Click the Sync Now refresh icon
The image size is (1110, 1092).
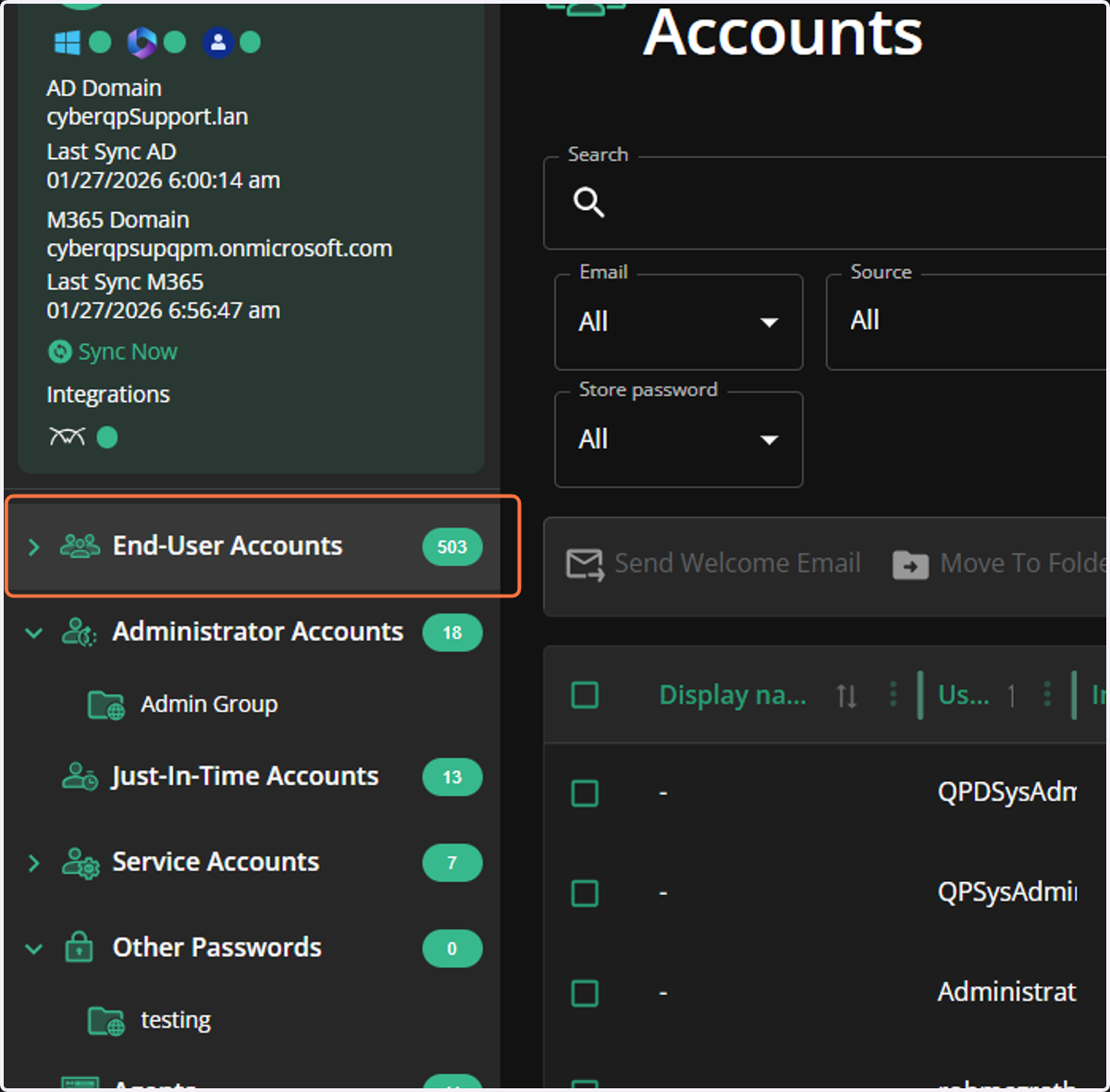[x=60, y=351]
